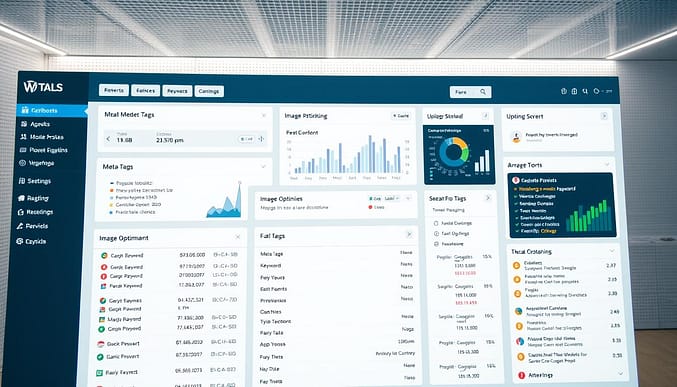
Task: Click the orange legend dot in Meta Tags
Action: (x=112, y=190)
